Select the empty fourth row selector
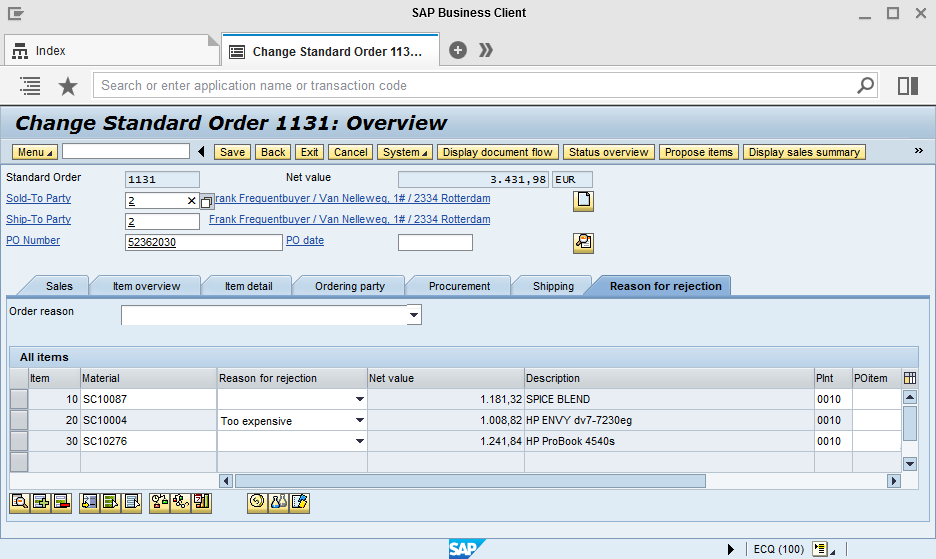 pos(19,462)
